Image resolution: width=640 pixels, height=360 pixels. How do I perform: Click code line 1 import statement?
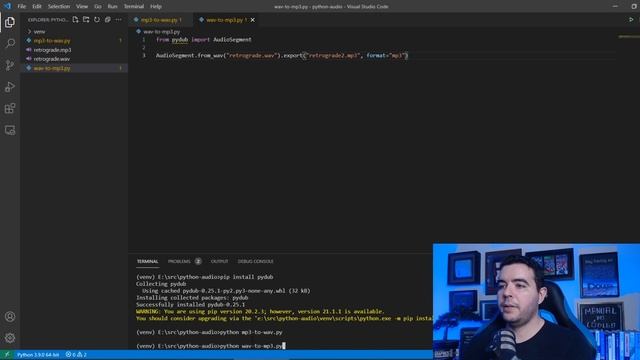(204, 40)
